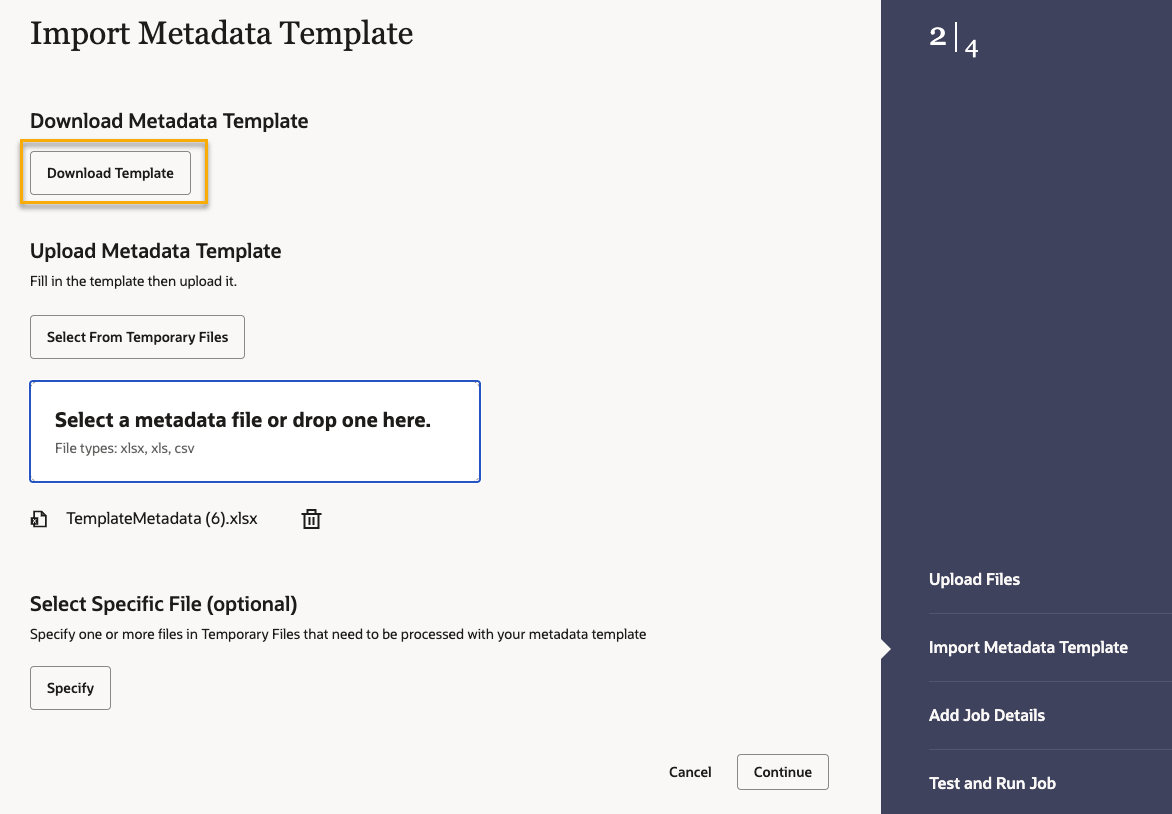Select the TemplateMetadata (6).xlsx file name
Screen dimensions: 1172x814
click(162, 519)
